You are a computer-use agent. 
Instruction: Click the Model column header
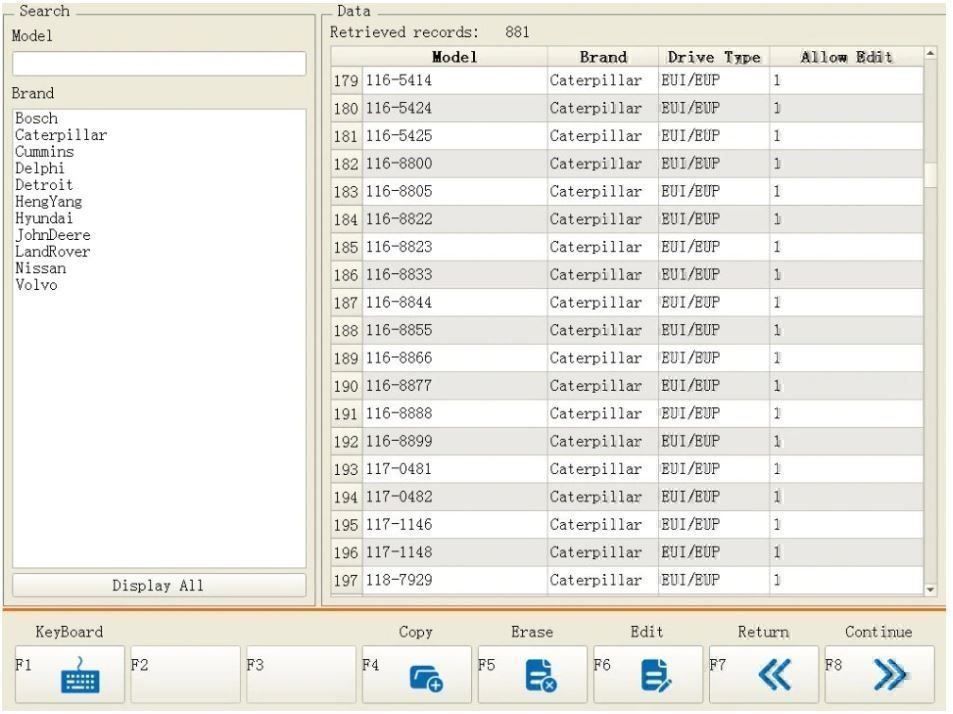[455, 57]
